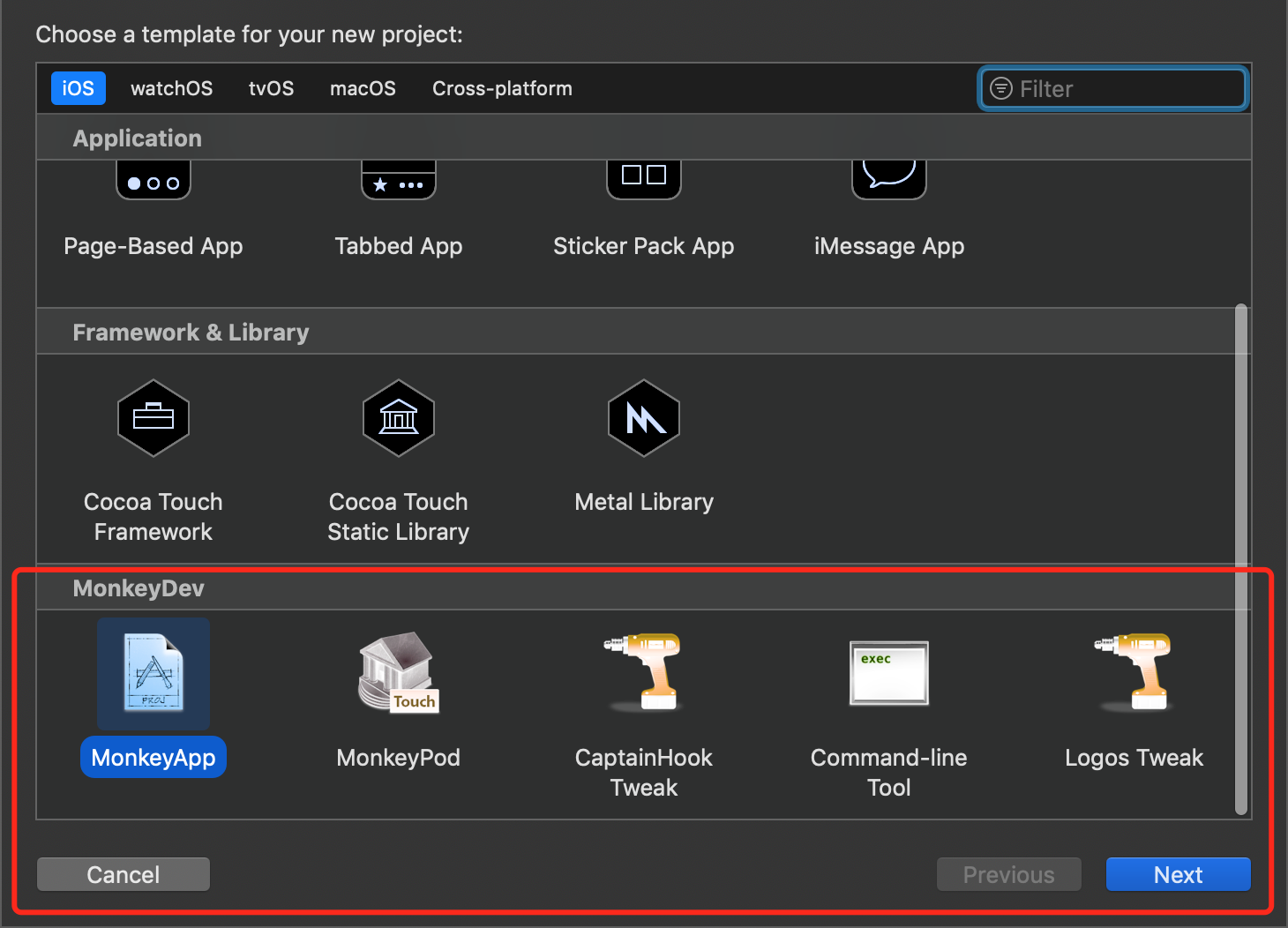This screenshot has width=1288, height=928.
Task: Click the Tabbed App label
Action: click(399, 246)
